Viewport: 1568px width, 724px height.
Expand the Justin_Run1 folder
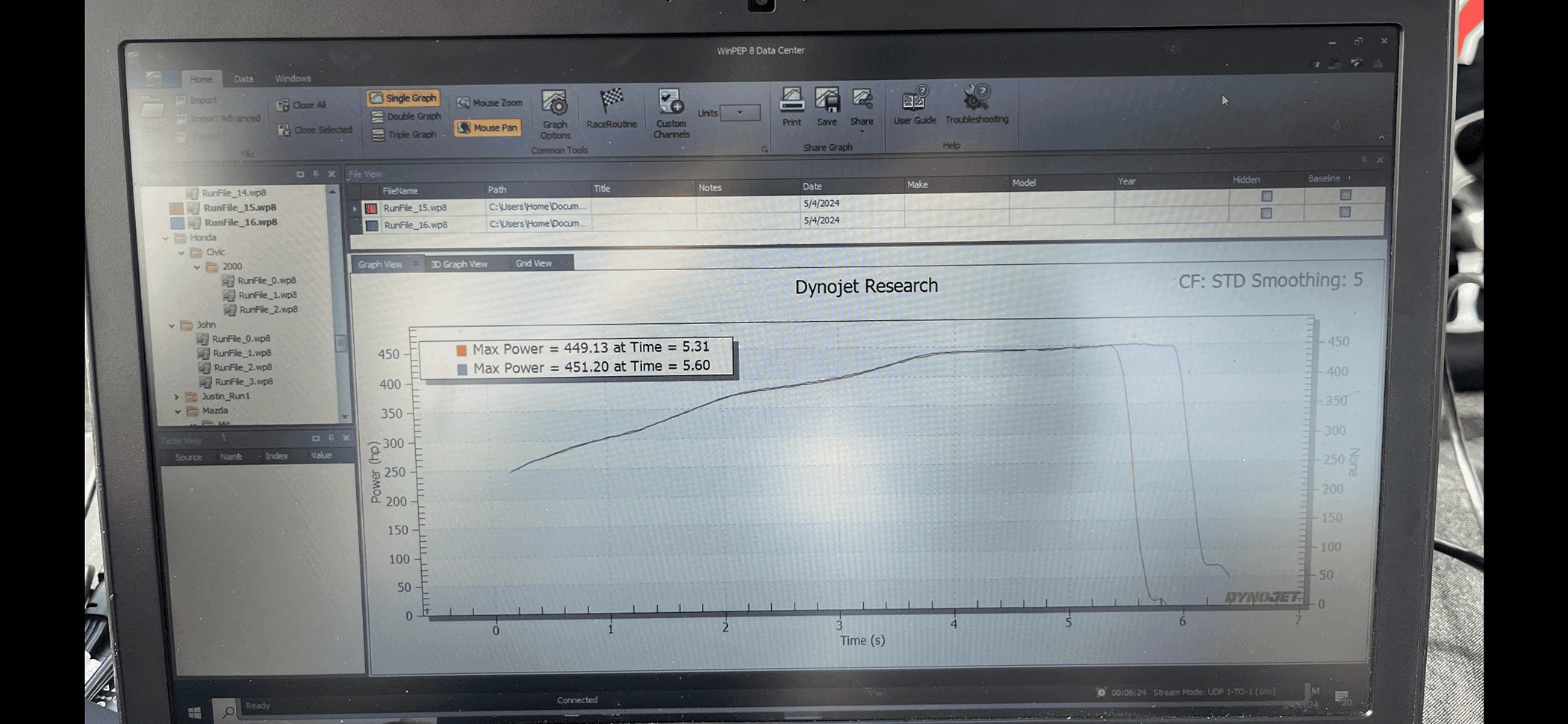click(x=176, y=396)
